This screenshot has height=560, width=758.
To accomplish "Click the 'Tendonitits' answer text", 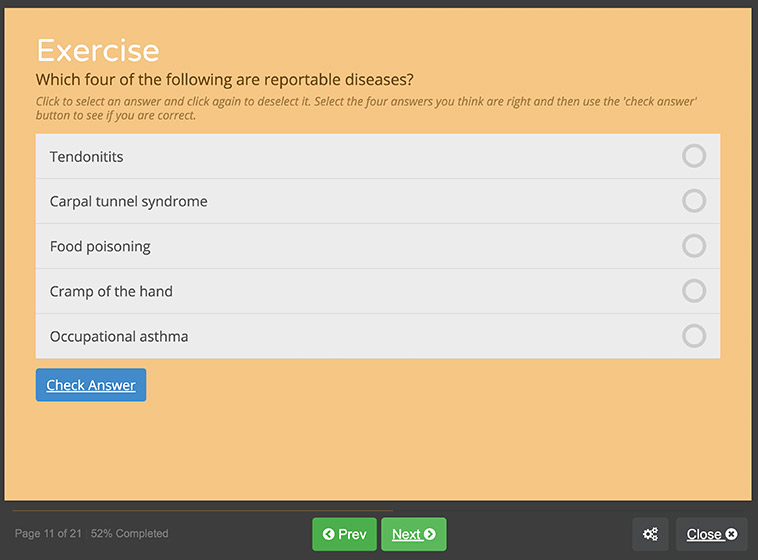I will tap(87, 157).
